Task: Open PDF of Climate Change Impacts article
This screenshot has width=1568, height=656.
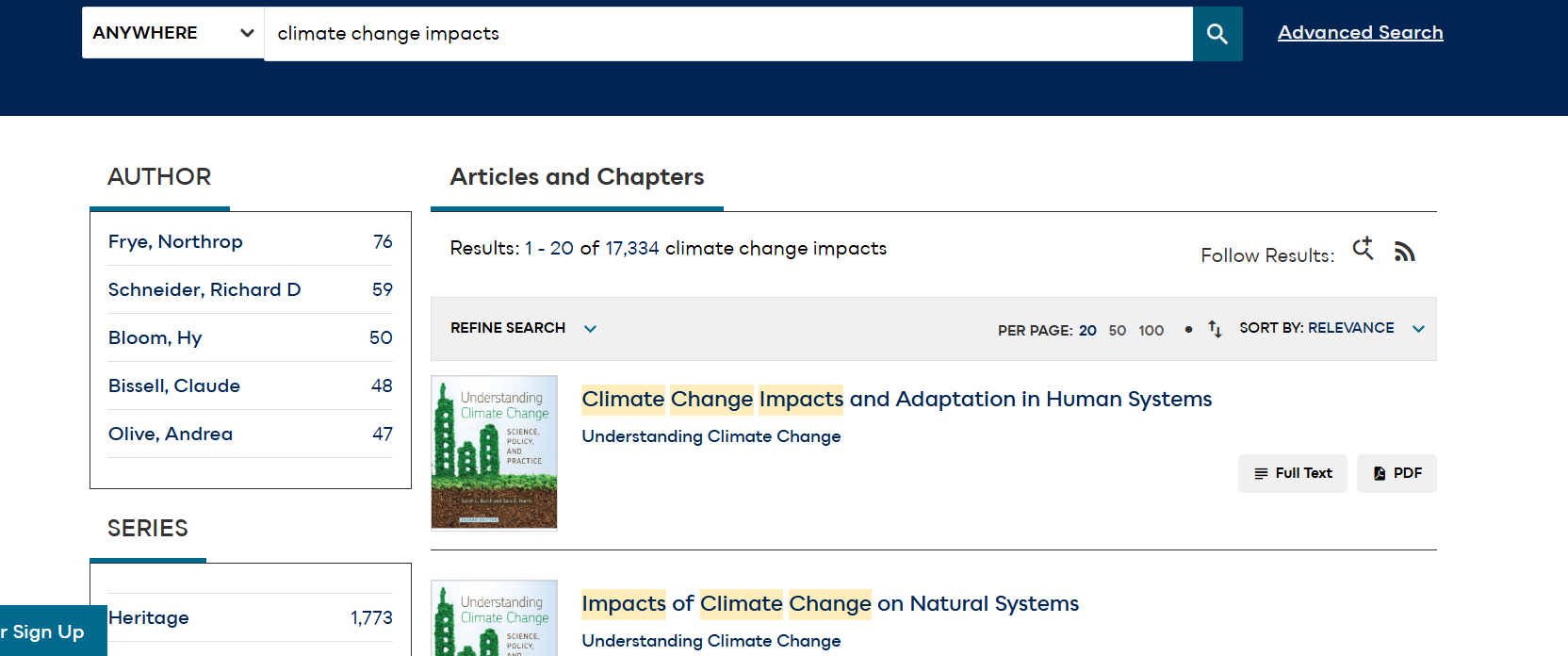Action: pyautogui.click(x=1396, y=473)
